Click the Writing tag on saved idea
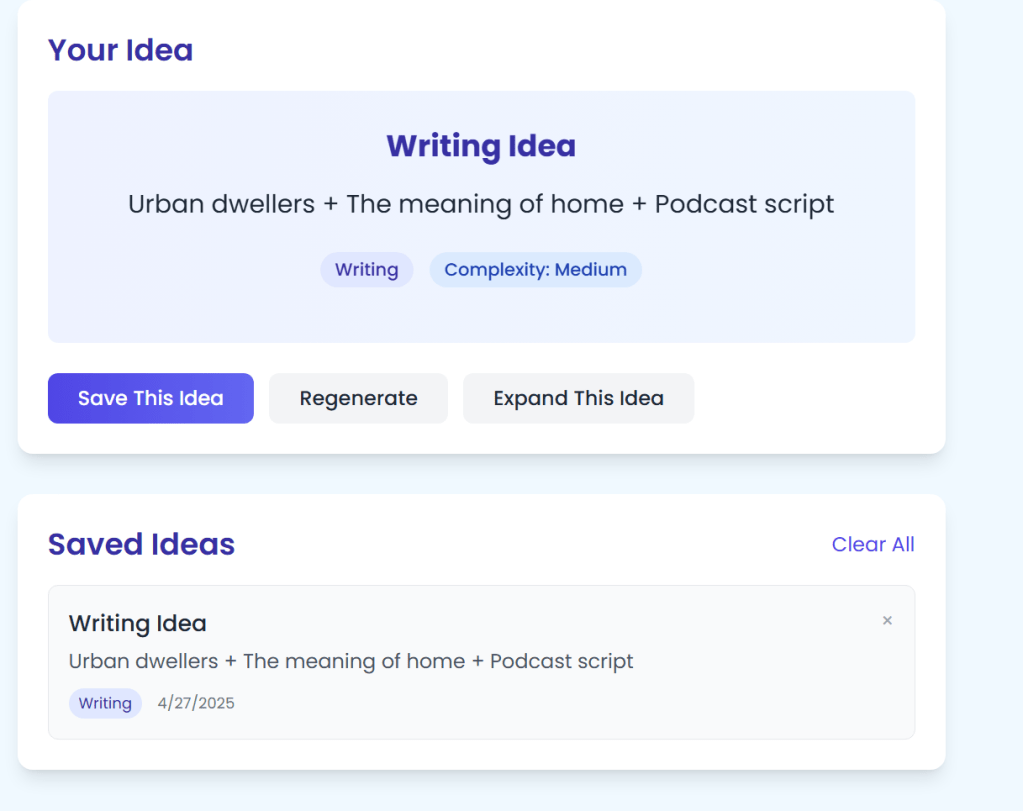Viewport: 1023px width, 811px height. [105, 703]
